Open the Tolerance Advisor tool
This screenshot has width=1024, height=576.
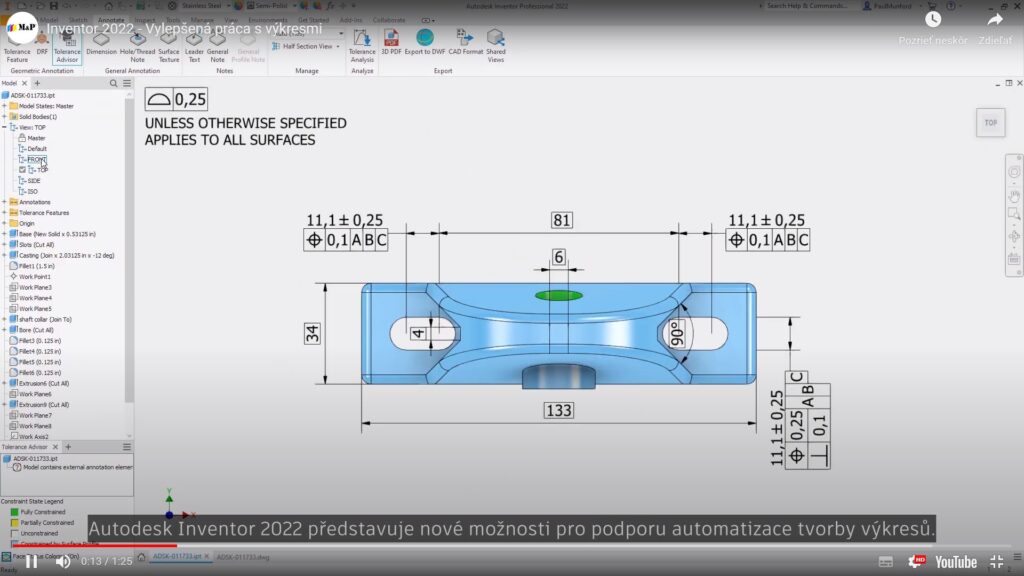(x=67, y=47)
